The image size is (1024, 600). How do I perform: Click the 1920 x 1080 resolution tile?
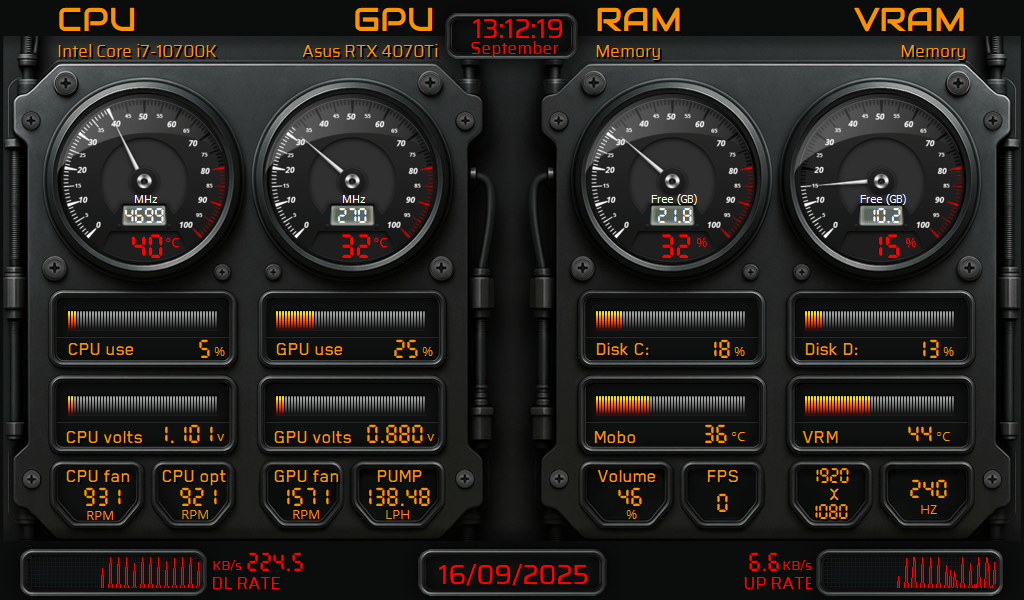click(x=832, y=492)
